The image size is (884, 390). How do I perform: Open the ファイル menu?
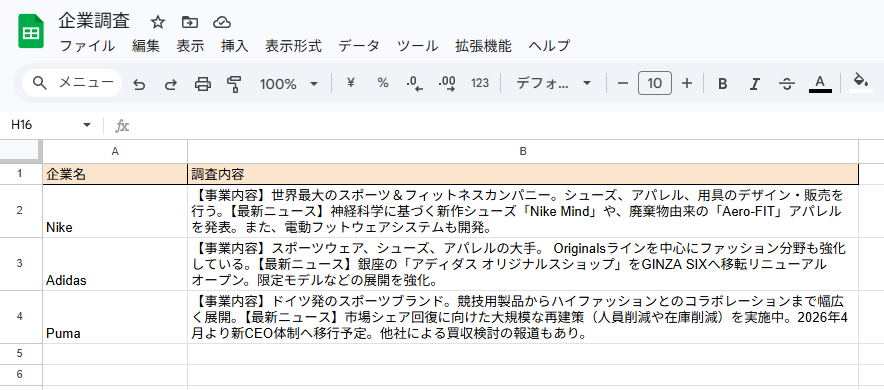point(87,46)
